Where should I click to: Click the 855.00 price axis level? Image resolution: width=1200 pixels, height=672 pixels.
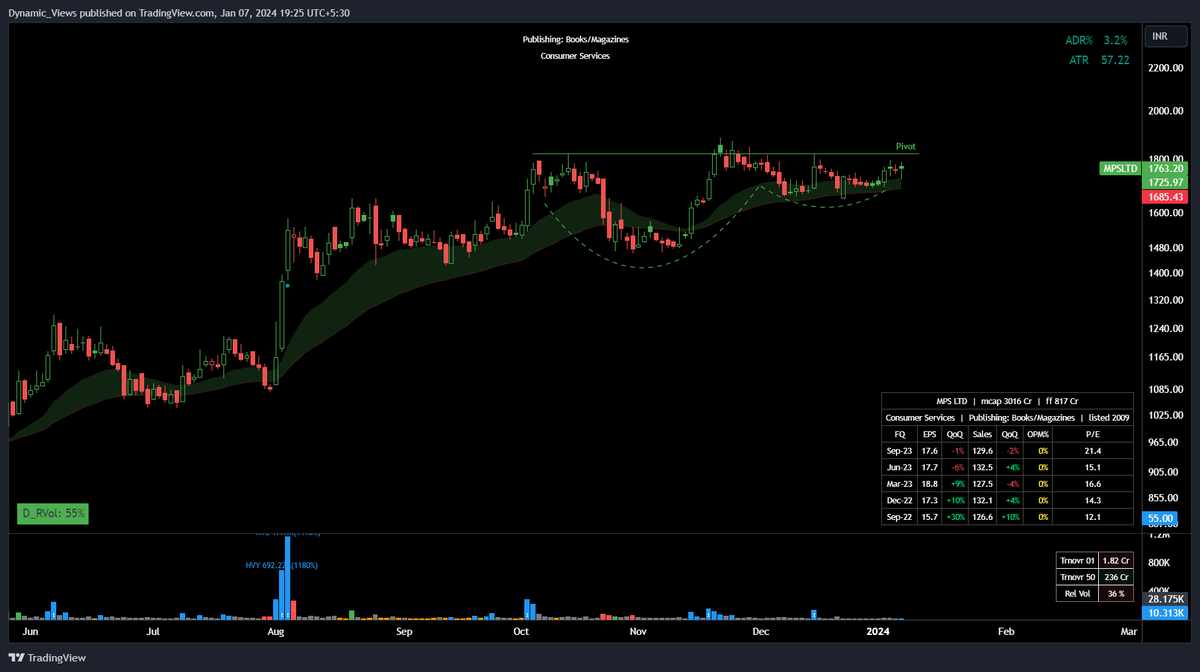click(x=1165, y=497)
